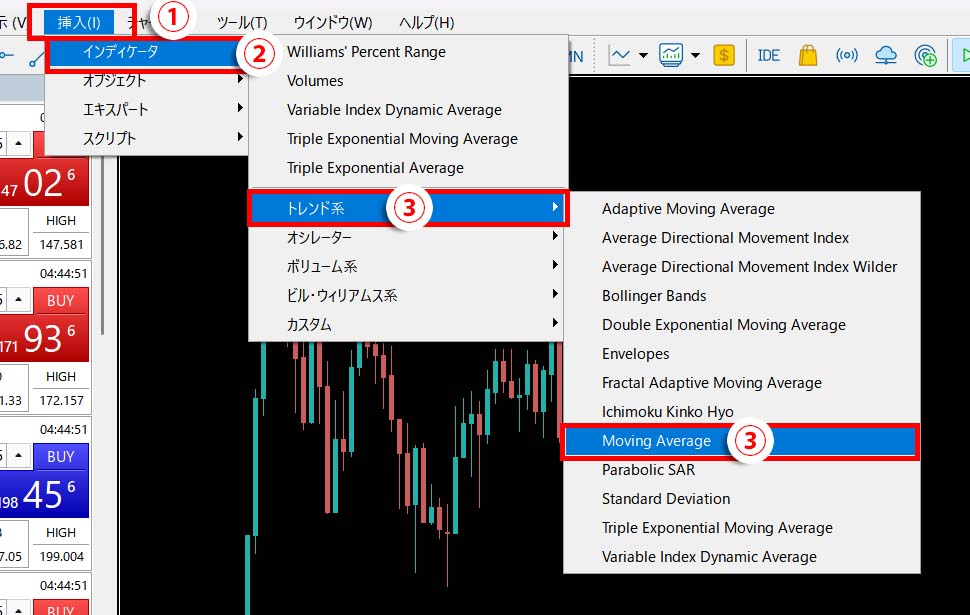Click the green play algo trading button
970x615 pixels.
pos(962,56)
